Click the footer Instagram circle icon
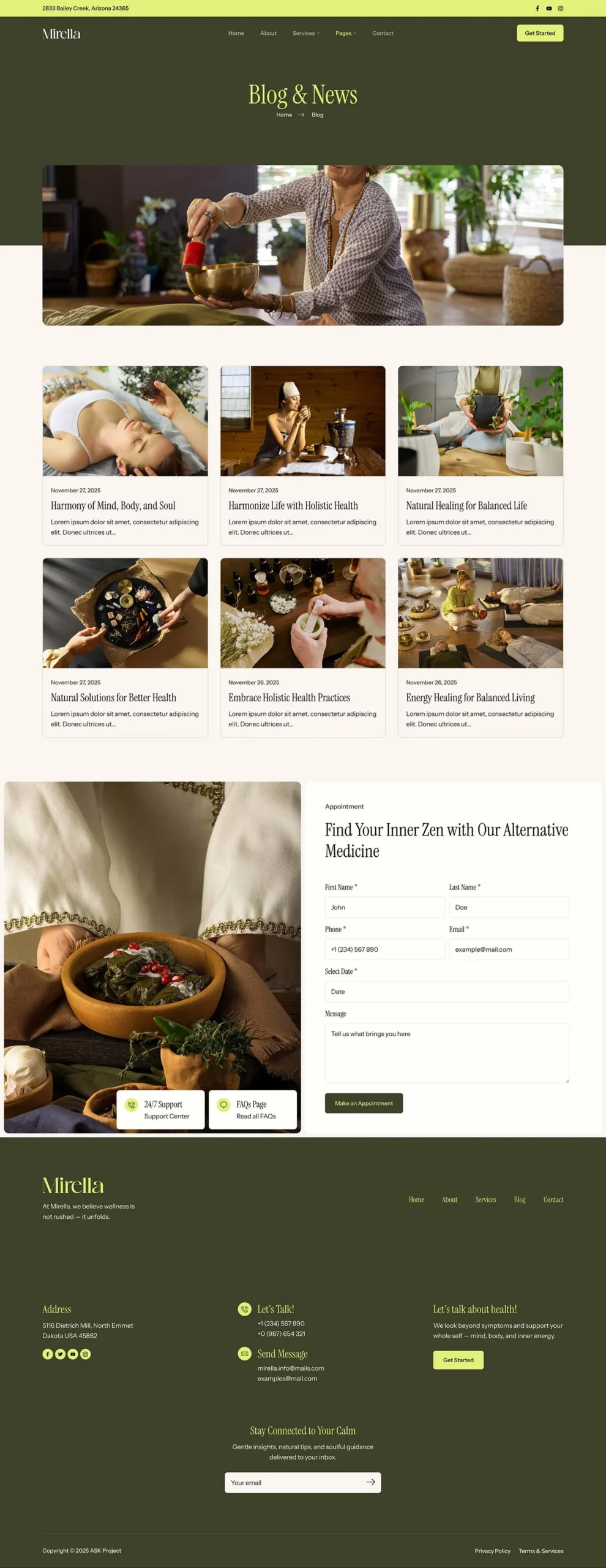The image size is (606, 1568). click(x=86, y=1354)
